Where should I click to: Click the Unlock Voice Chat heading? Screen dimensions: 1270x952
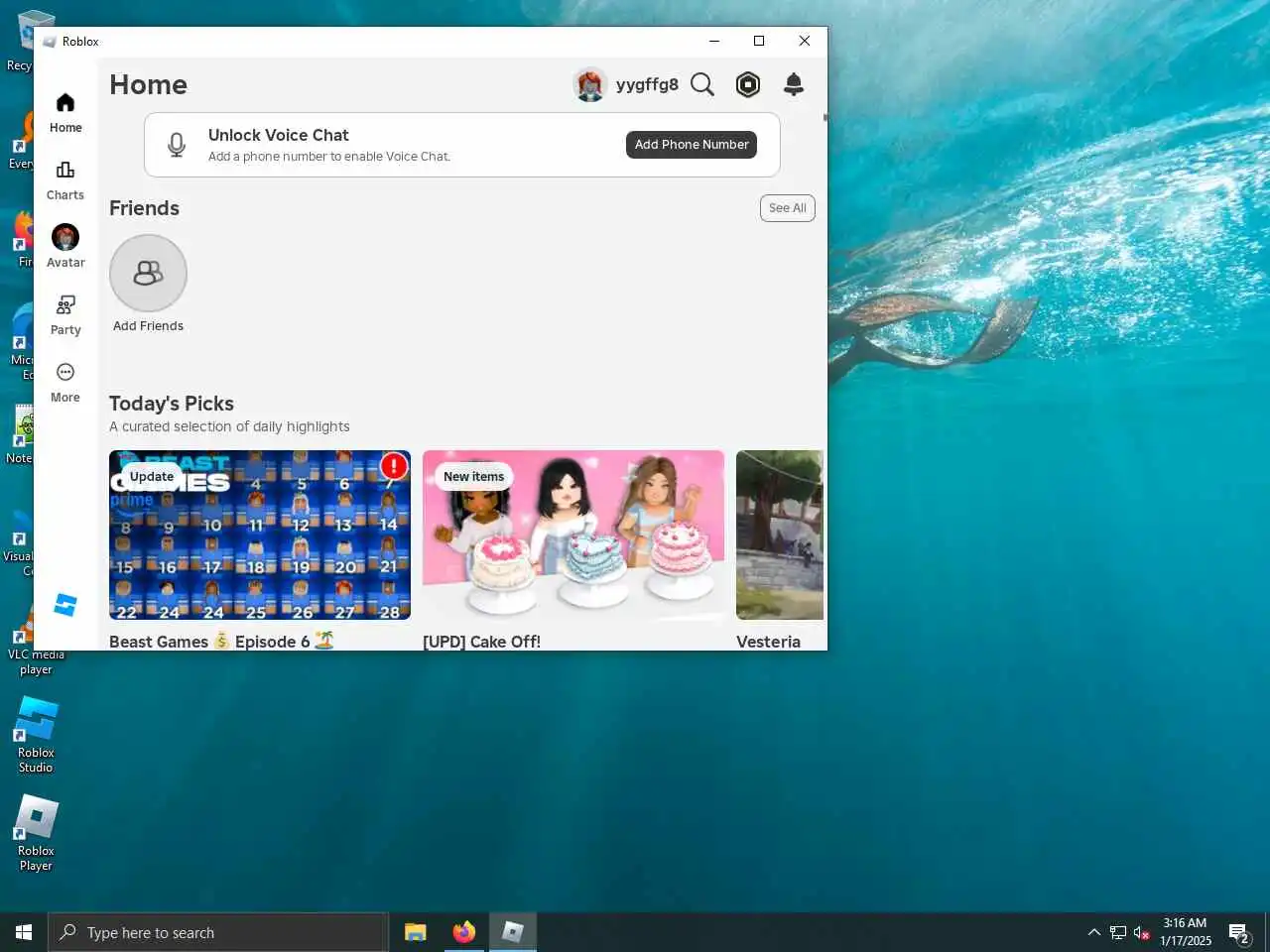tap(279, 135)
